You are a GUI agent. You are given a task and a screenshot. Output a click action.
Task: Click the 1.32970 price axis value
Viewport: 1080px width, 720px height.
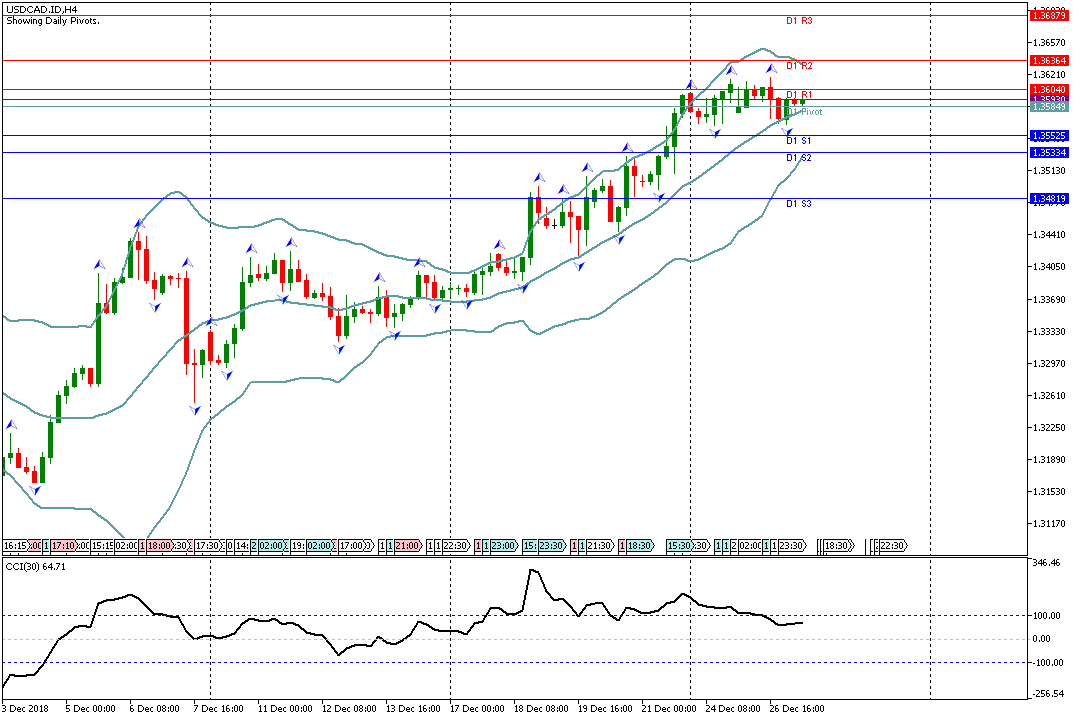click(1049, 364)
